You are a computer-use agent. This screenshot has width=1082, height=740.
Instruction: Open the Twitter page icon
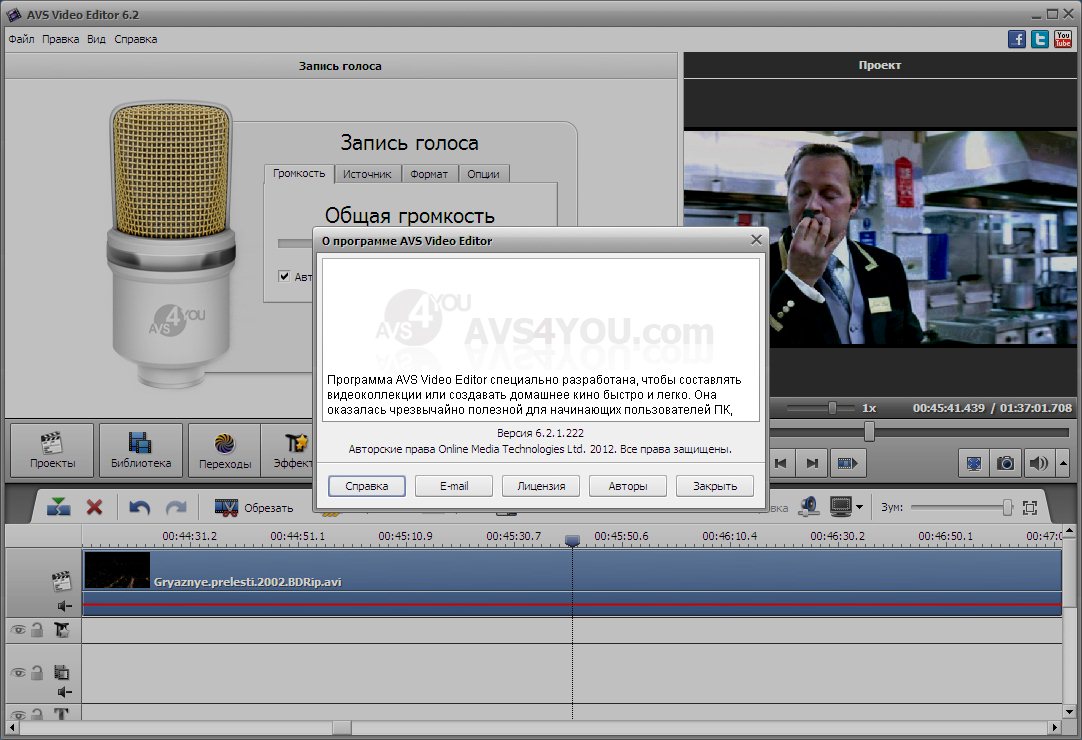1040,39
